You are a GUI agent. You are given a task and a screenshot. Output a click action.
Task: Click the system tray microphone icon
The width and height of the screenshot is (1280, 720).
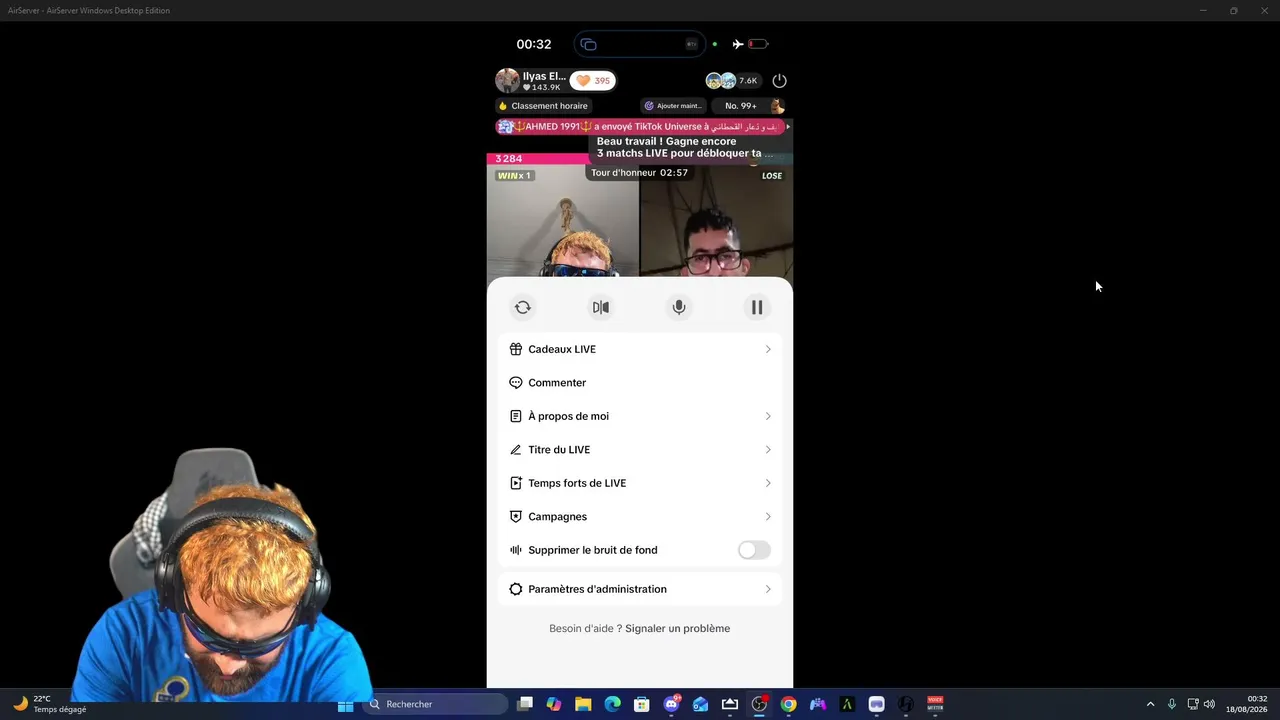pos(1172,704)
